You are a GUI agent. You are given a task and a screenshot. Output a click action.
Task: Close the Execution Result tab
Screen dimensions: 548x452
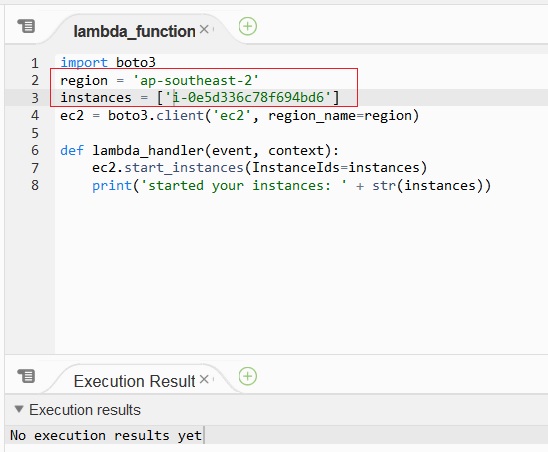(204, 379)
